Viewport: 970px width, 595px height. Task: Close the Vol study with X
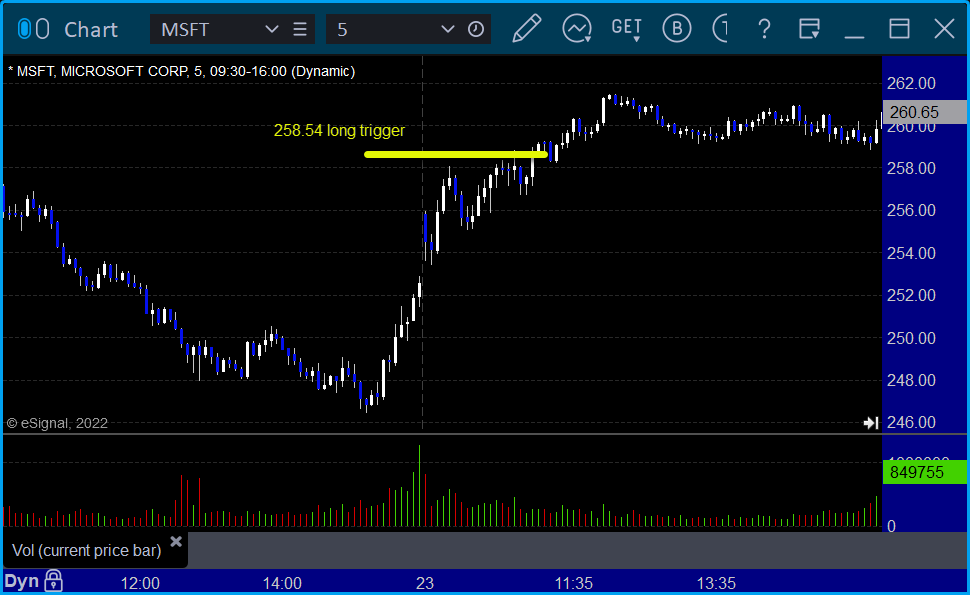click(176, 542)
